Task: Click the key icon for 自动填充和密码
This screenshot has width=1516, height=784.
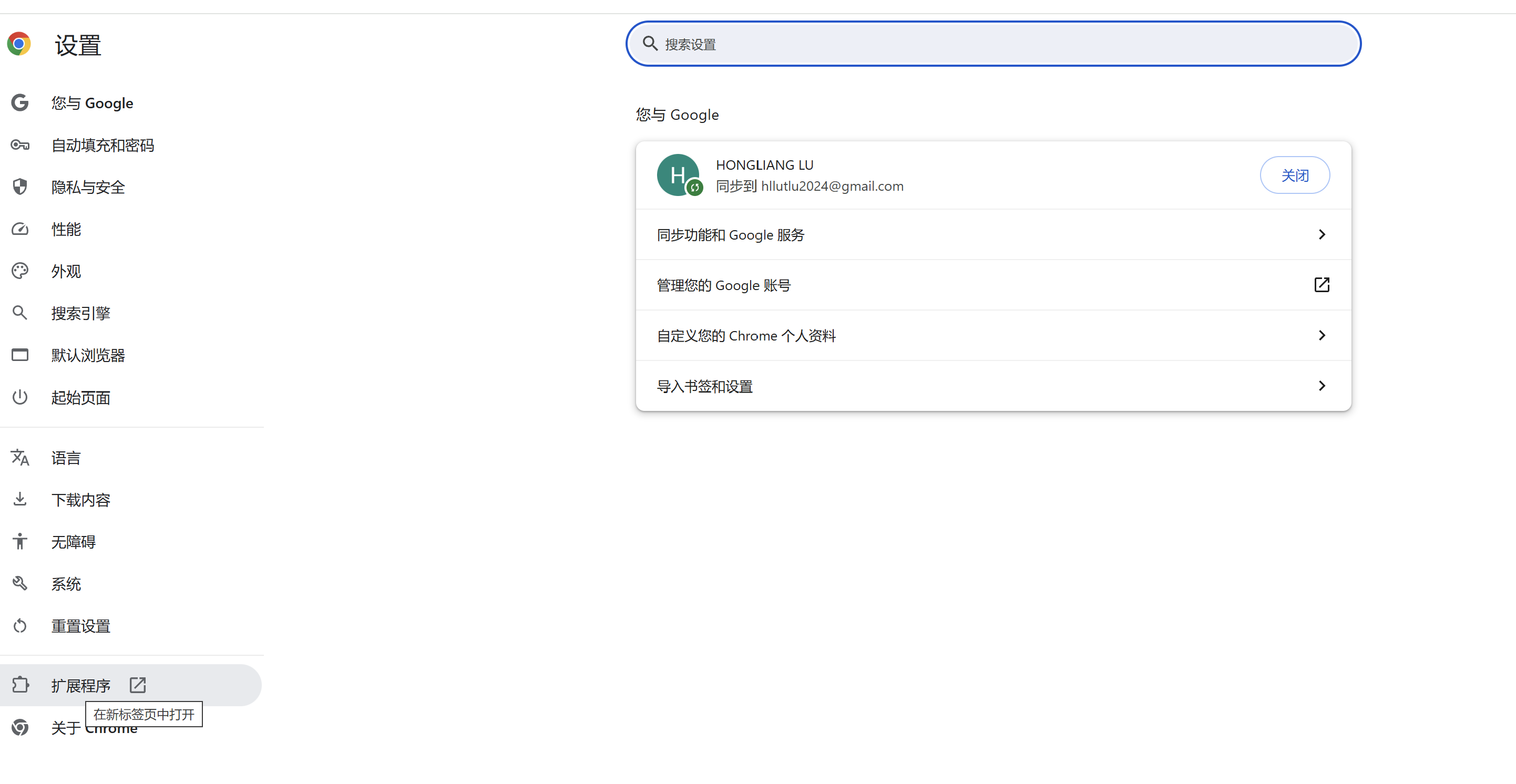Action: (x=20, y=145)
